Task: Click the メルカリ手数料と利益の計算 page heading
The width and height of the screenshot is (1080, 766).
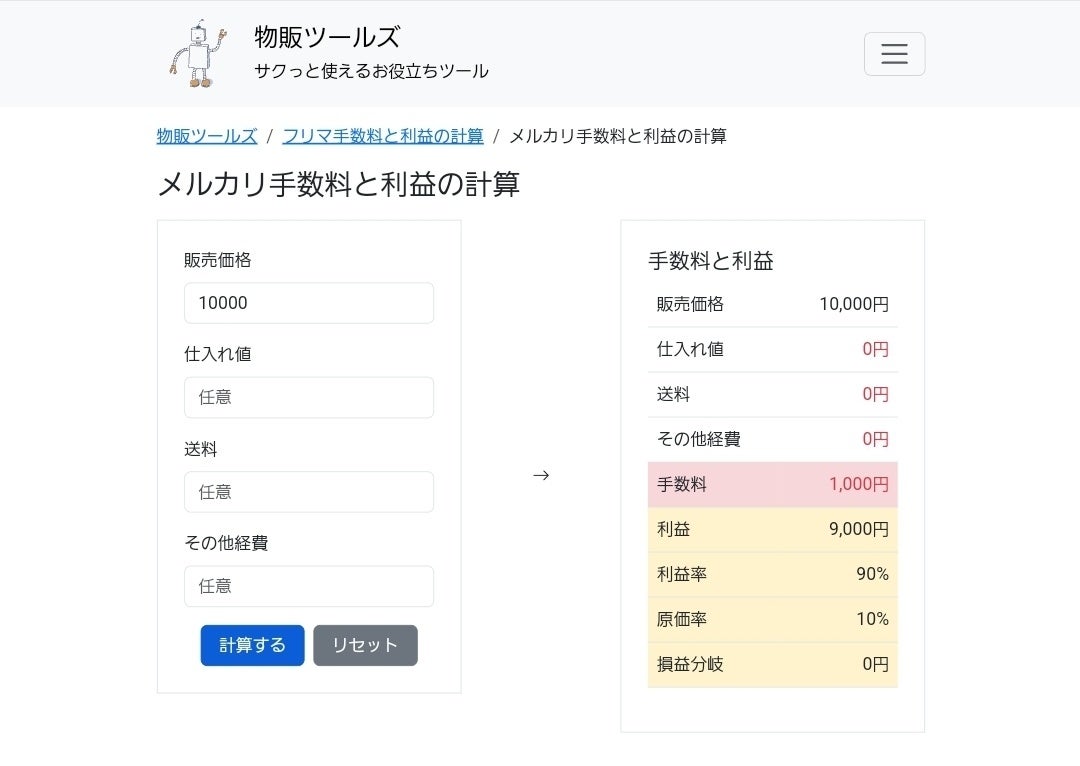Action: (338, 185)
